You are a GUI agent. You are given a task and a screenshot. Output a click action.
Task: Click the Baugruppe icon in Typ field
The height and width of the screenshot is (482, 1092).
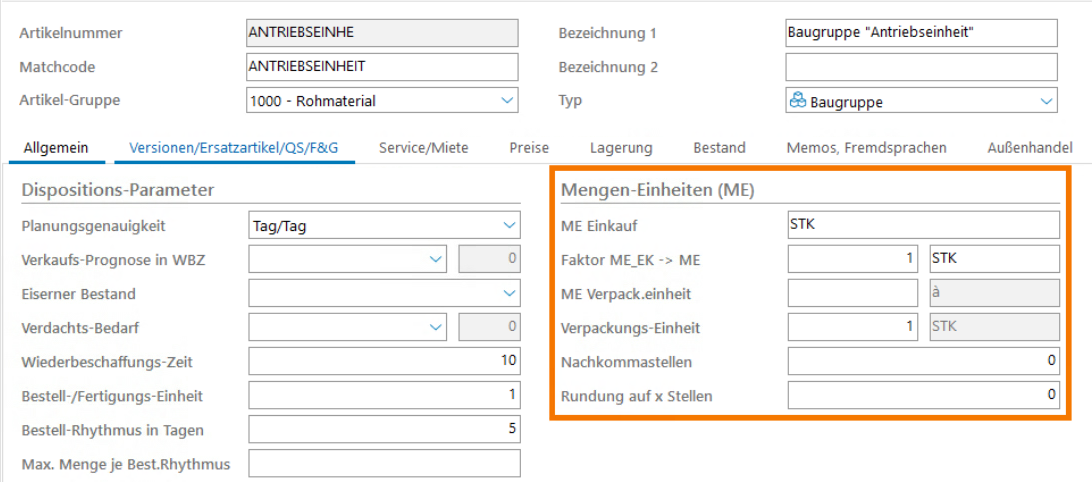(798, 101)
